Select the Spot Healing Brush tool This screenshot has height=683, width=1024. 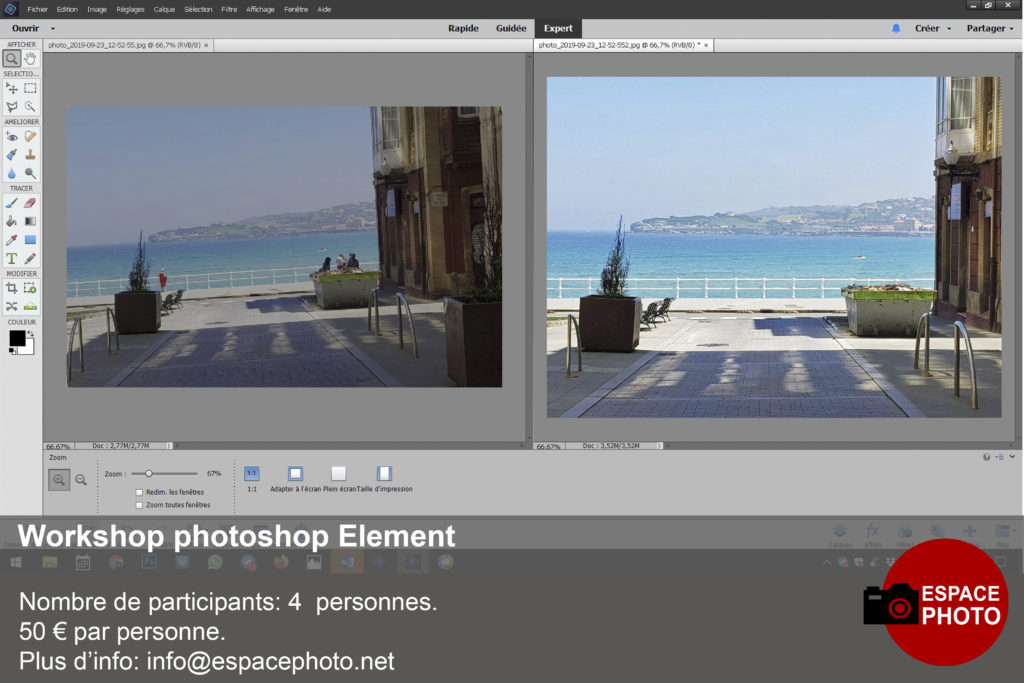pyautogui.click(x=30, y=136)
